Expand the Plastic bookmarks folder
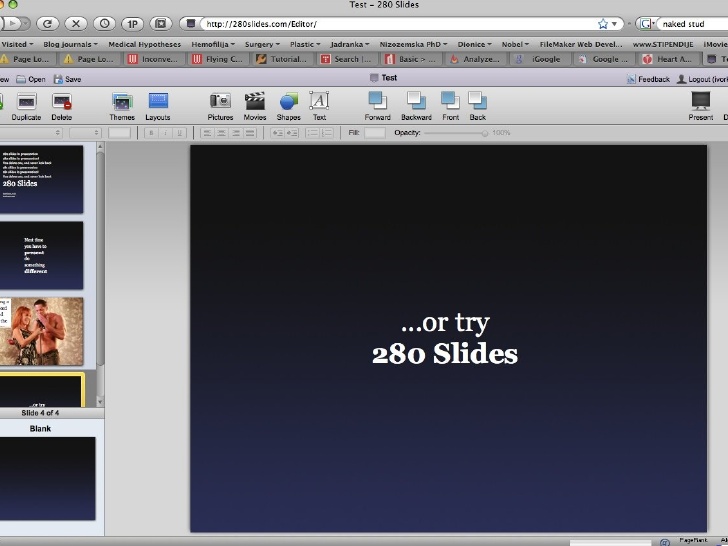728x546 pixels. (305, 44)
